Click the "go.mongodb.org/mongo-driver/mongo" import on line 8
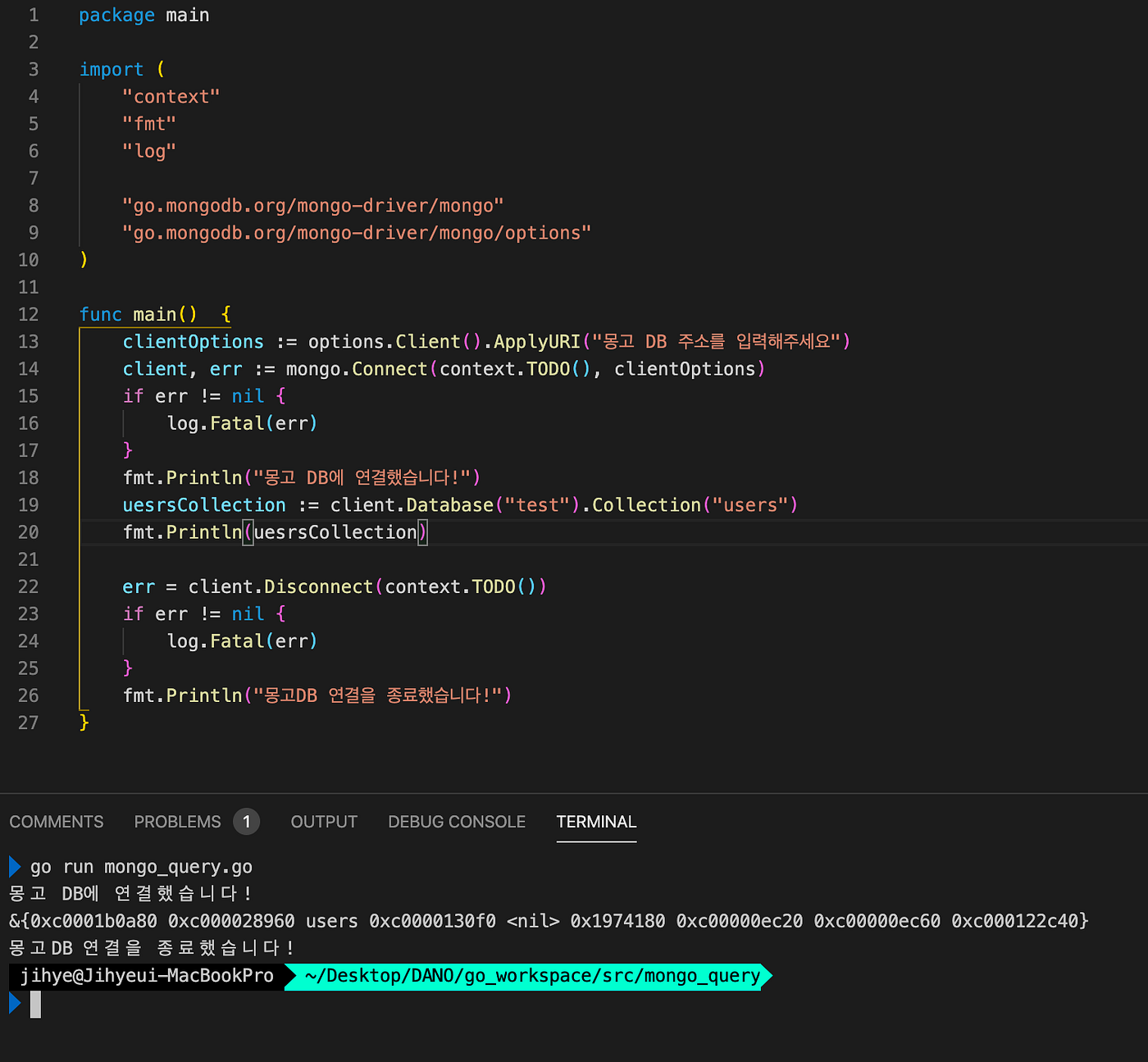 pos(313,205)
